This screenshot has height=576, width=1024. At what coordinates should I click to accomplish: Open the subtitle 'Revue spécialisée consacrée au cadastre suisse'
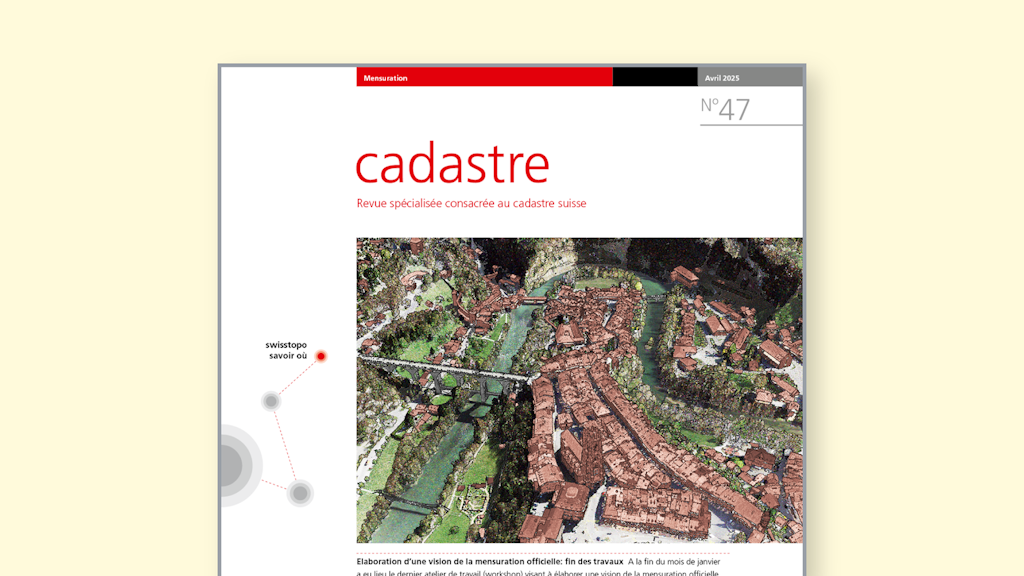click(x=471, y=204)
